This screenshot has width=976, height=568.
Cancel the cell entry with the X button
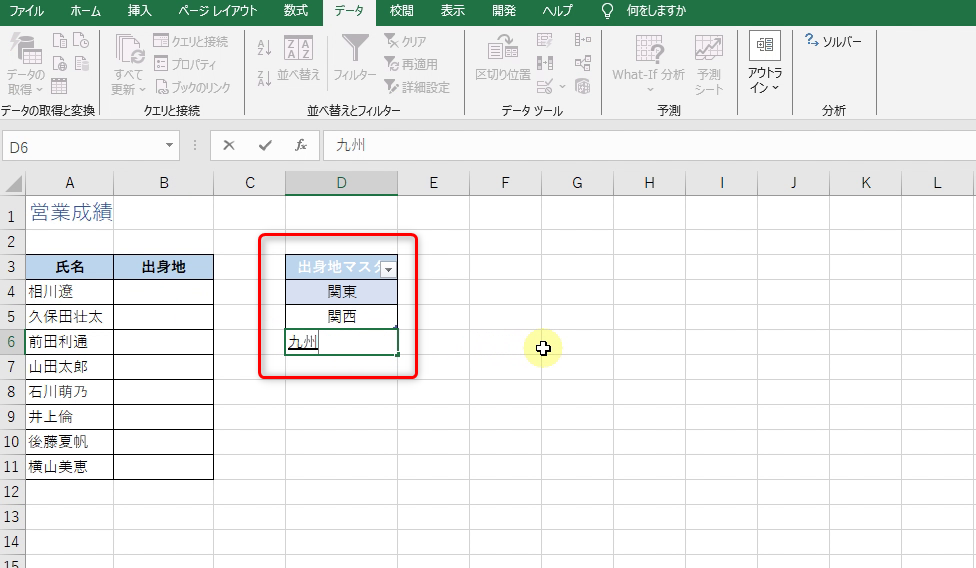229,146
